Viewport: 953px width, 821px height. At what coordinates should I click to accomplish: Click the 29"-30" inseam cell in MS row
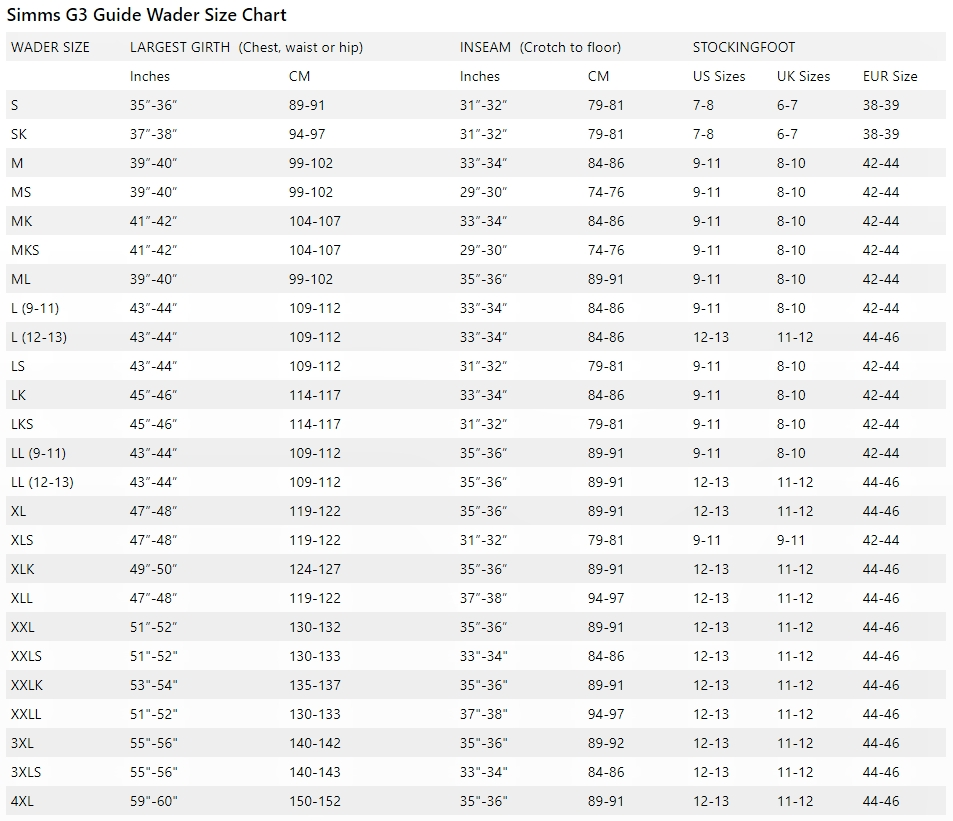tap(483, 193)
